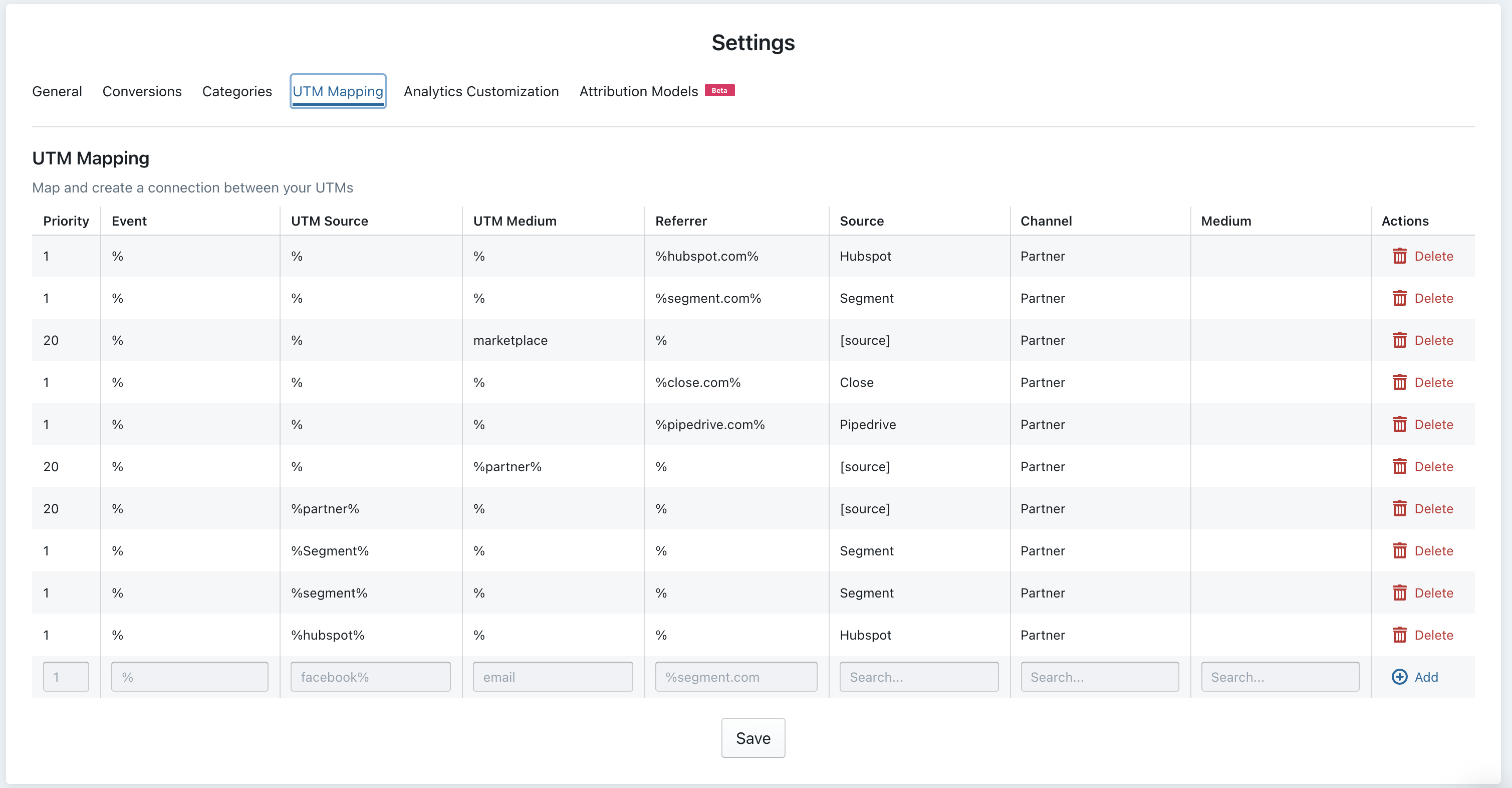Image resolution: width=1512 pixels, height=788 pixels.
Task: Click trash icon in %segment.com% row
Action: 1399,298
